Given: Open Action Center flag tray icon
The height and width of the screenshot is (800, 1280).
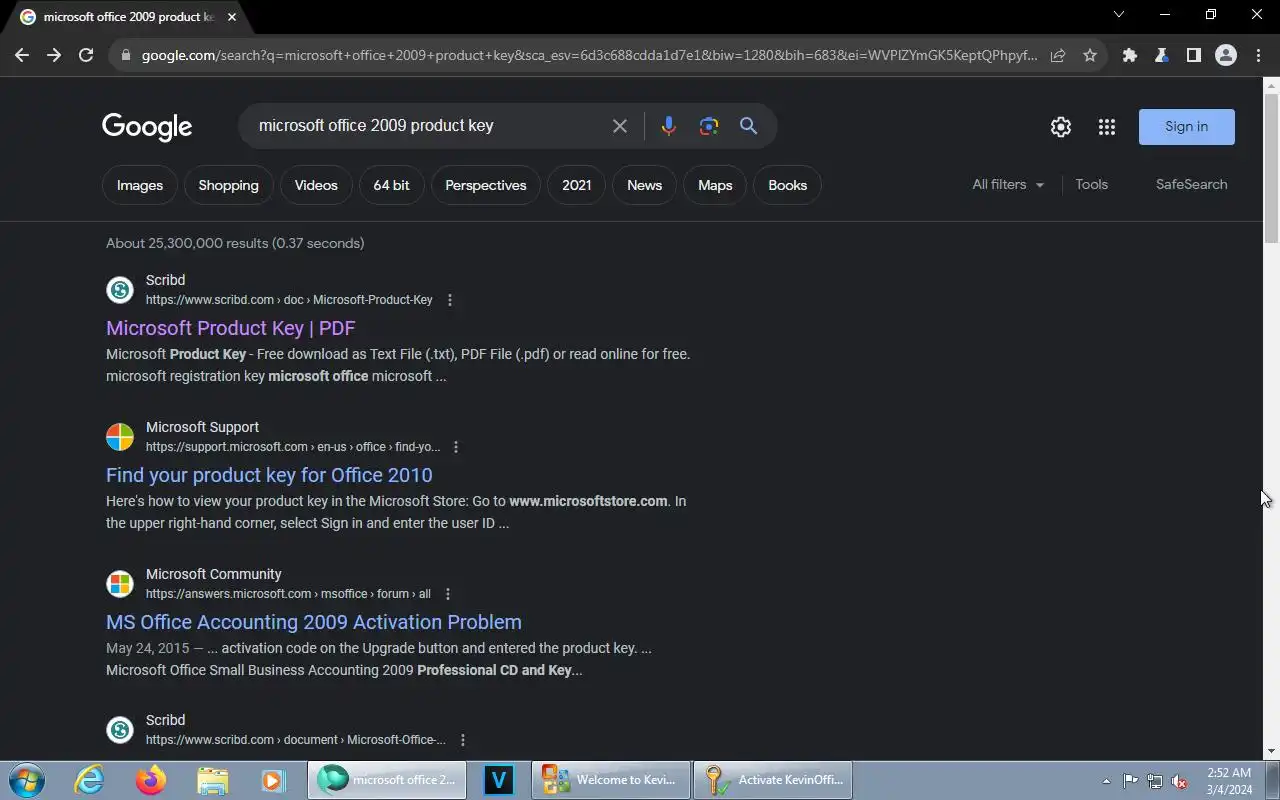Looking at the screenshot, I should [x=1130, y=781].
